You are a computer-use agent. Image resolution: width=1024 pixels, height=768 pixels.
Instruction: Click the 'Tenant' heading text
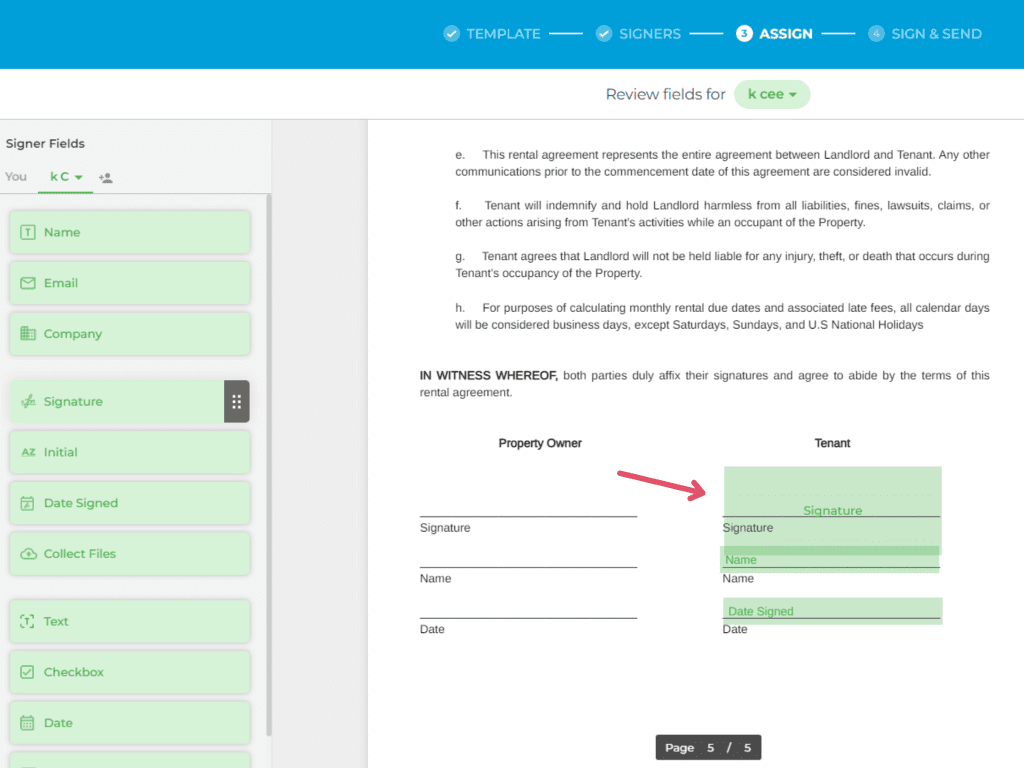(x=832, y=443)
